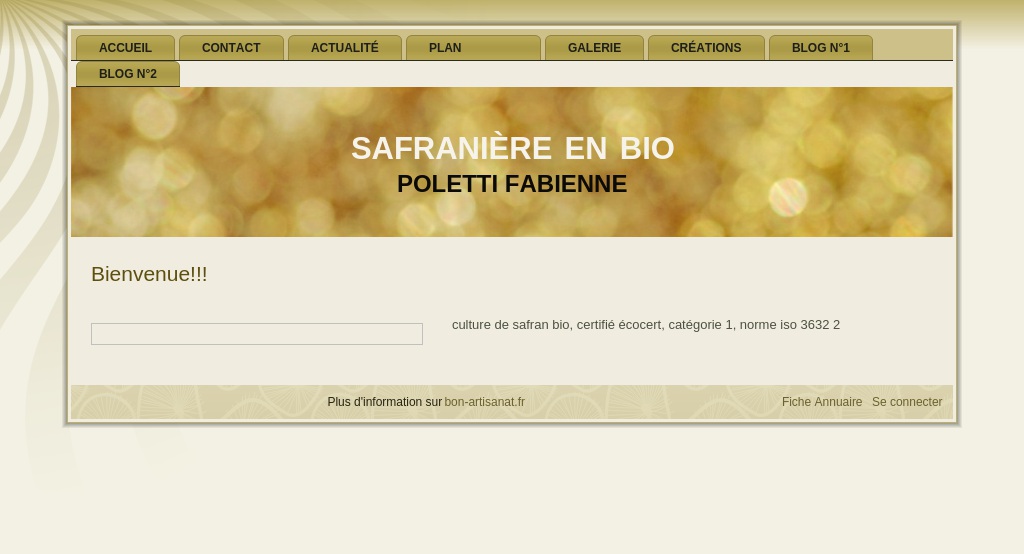Select the ACTUALITÉ tab
Viewport: 1024px width, 554px height.
pos(345,48)
